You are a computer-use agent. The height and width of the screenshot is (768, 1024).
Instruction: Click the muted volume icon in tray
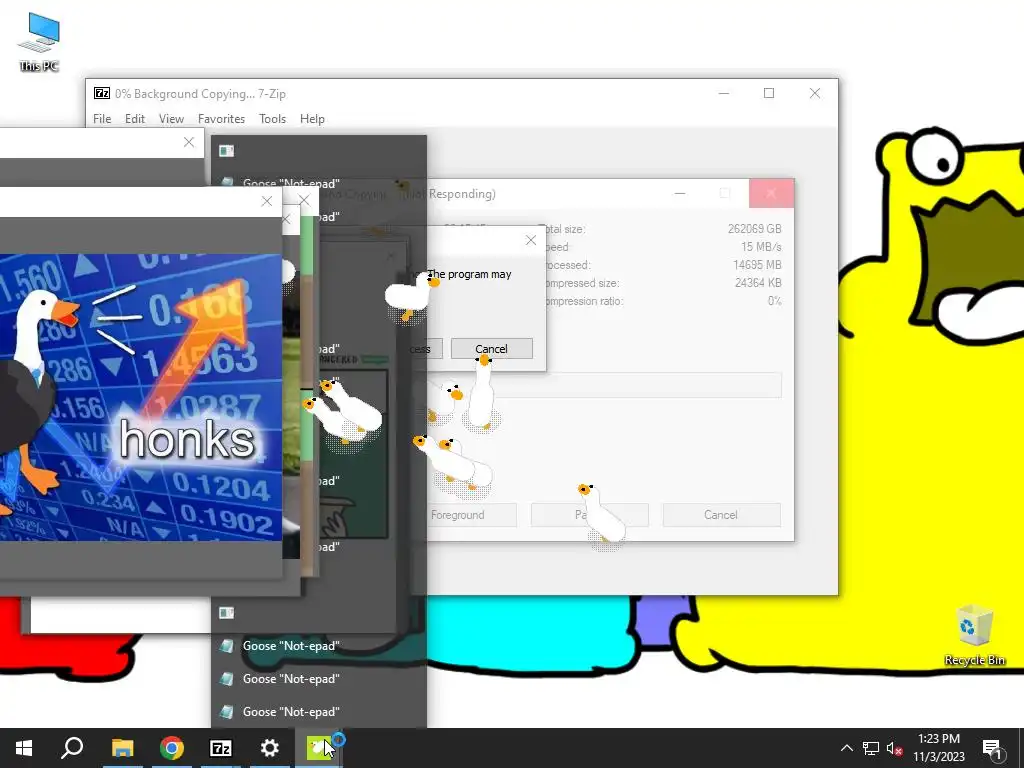point(894,748)
